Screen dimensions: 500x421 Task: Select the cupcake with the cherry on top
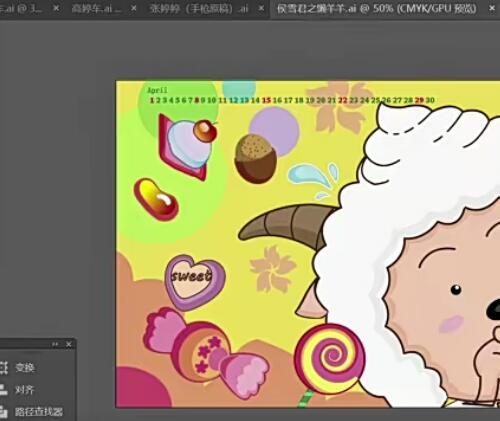187,147
